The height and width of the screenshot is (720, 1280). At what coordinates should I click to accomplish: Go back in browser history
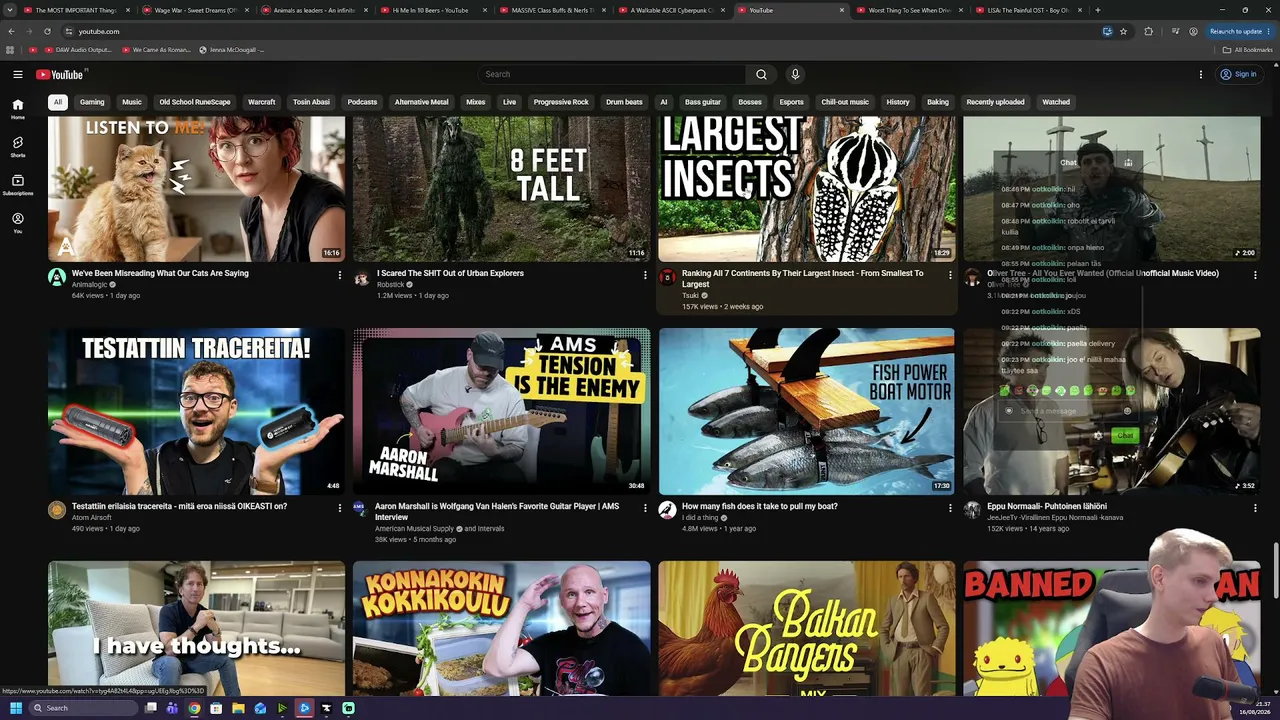click(x=11, y=31)
